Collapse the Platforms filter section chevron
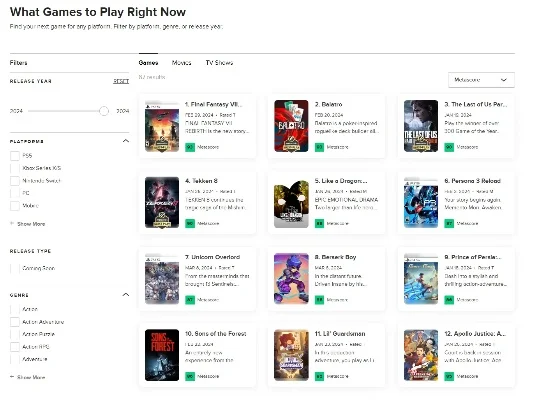The height and width of the screenshot is (400, 538). pos(126,141)
